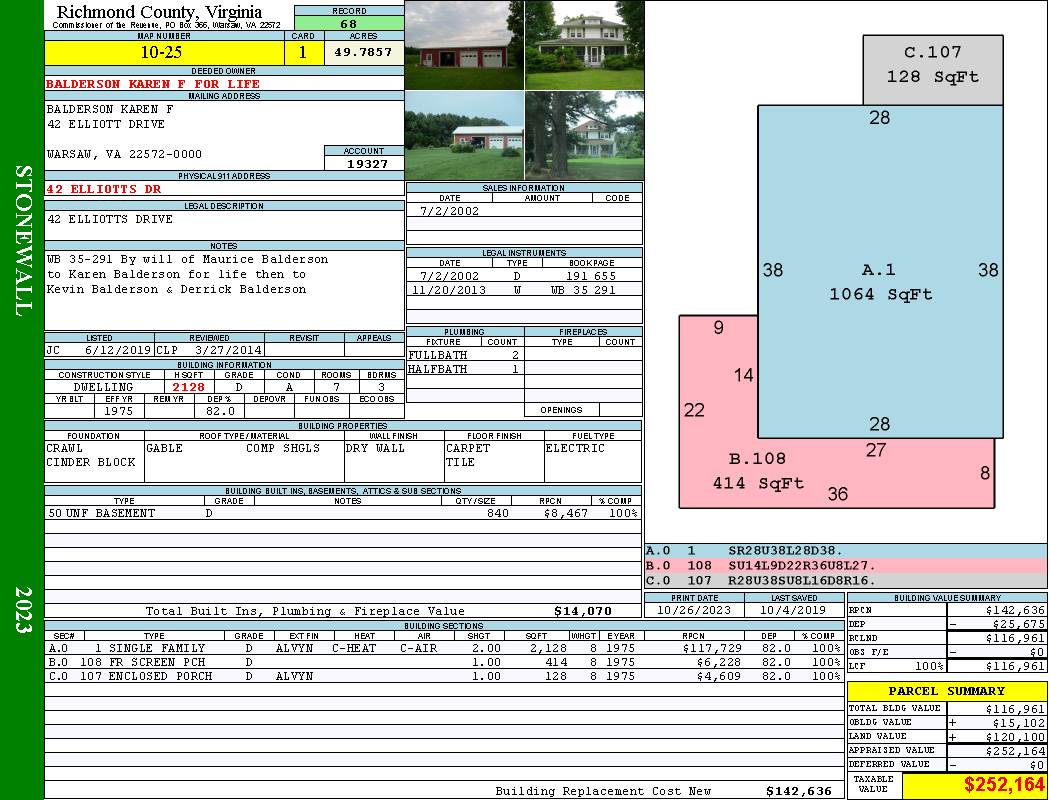Click the green record number 68 field
Viewport: 1050px width, 800px height.
pyautogui.click(x=349, y=24)
